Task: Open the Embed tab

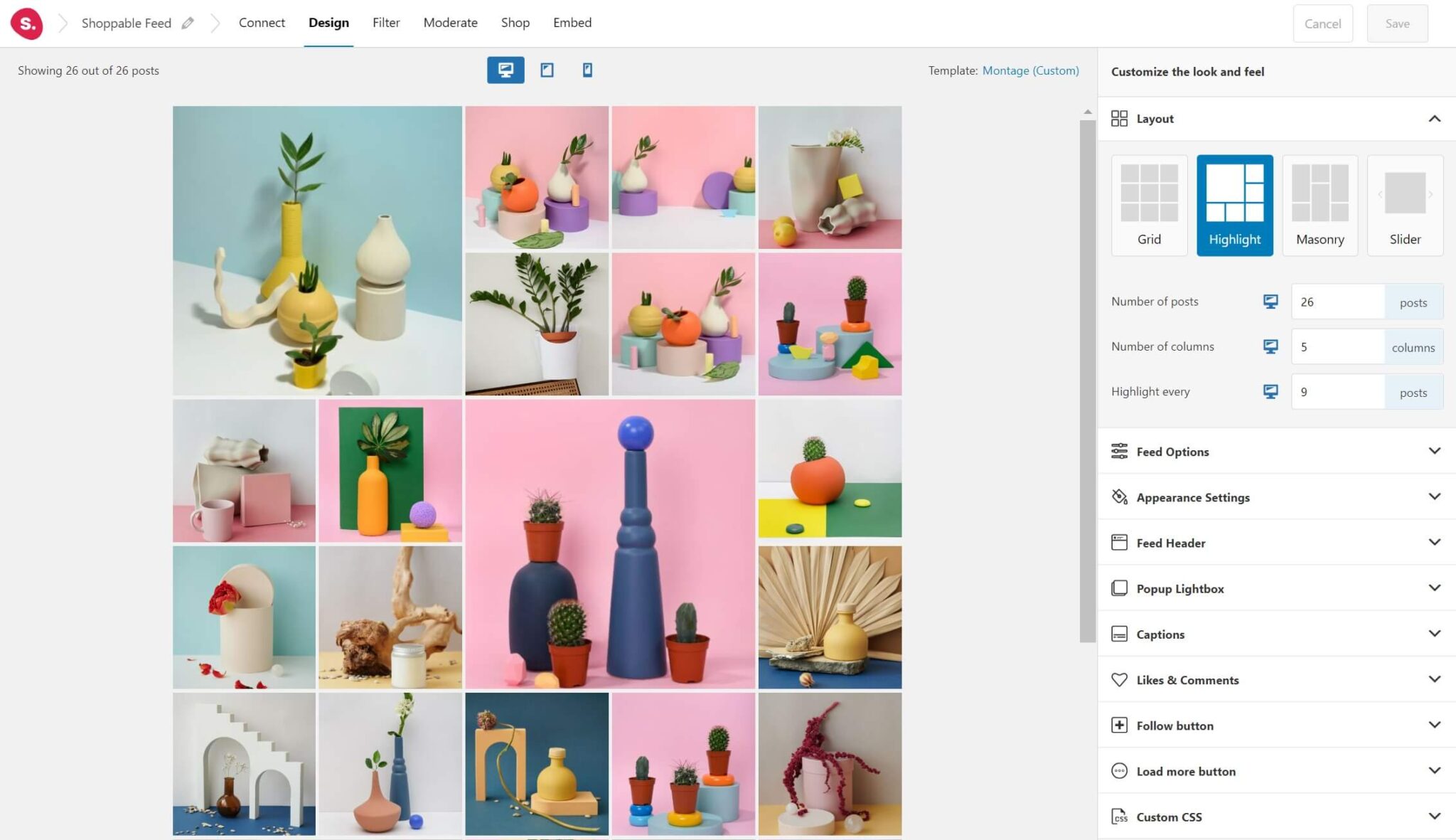Action: 572,22
